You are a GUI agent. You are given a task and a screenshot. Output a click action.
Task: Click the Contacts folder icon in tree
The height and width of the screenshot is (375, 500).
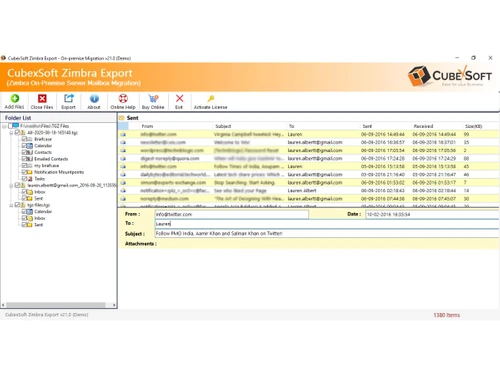(x=30, y=152)
